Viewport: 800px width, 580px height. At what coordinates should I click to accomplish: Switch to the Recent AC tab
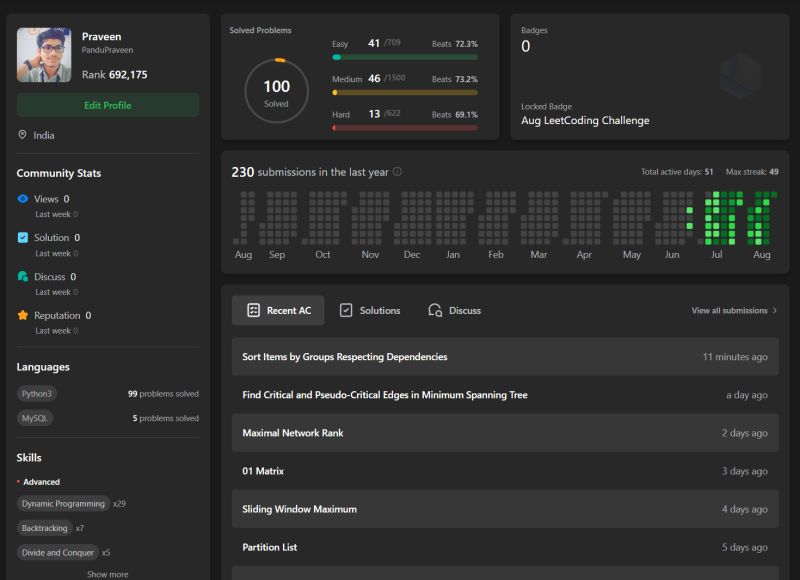(x=278, y=310)
